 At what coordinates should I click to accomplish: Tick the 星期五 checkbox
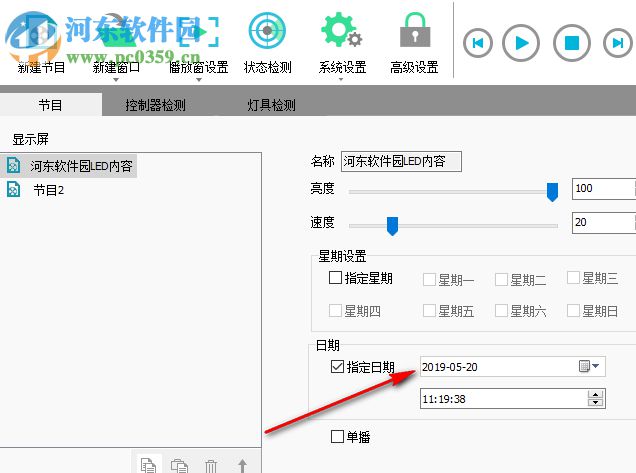[x=429, y=311]
